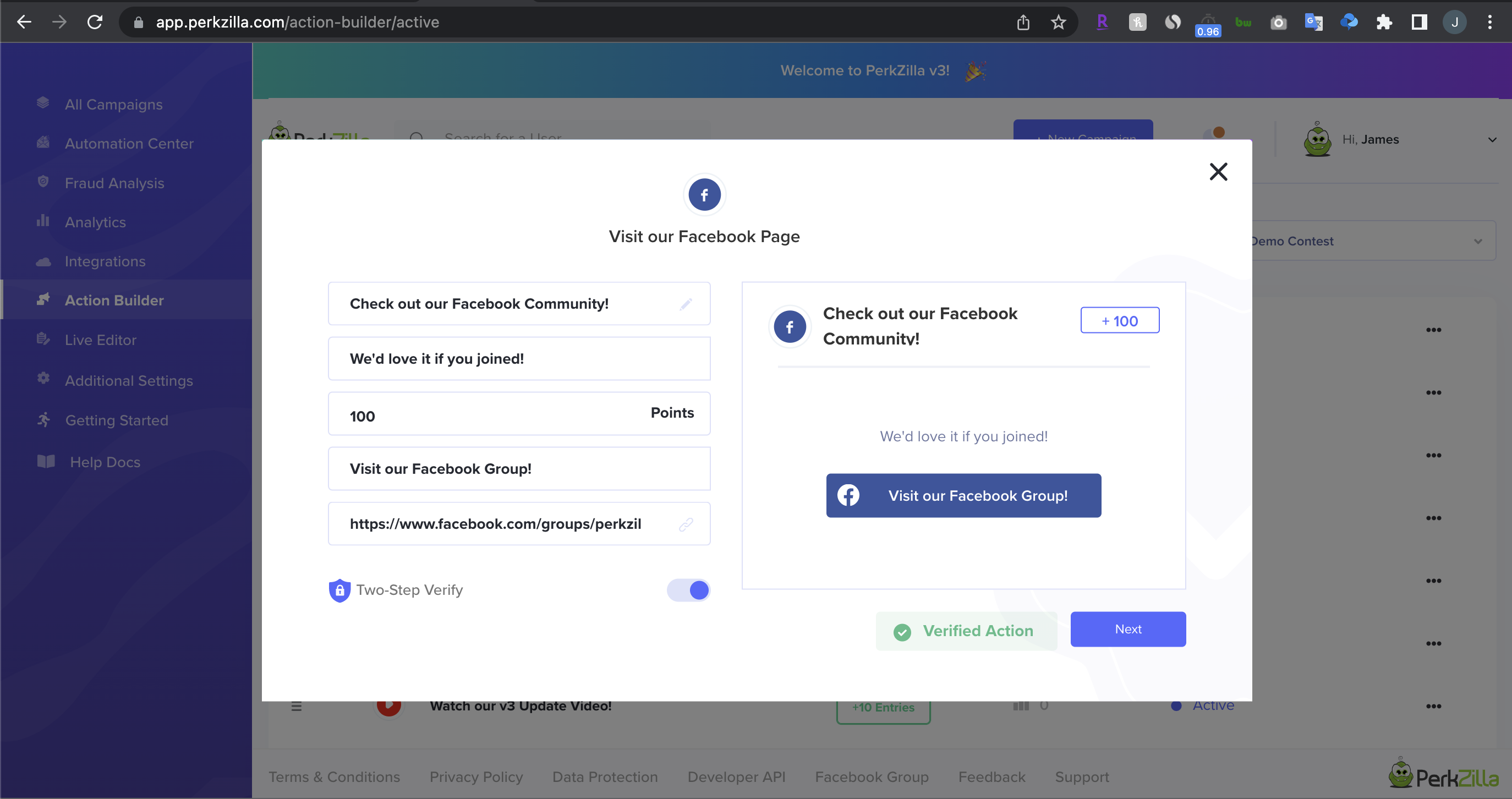Reload the page with the refresh icon
Image resolution: width=1512 pixels, height=799 pixels.
pyautogui.click(x=95, y=23)
